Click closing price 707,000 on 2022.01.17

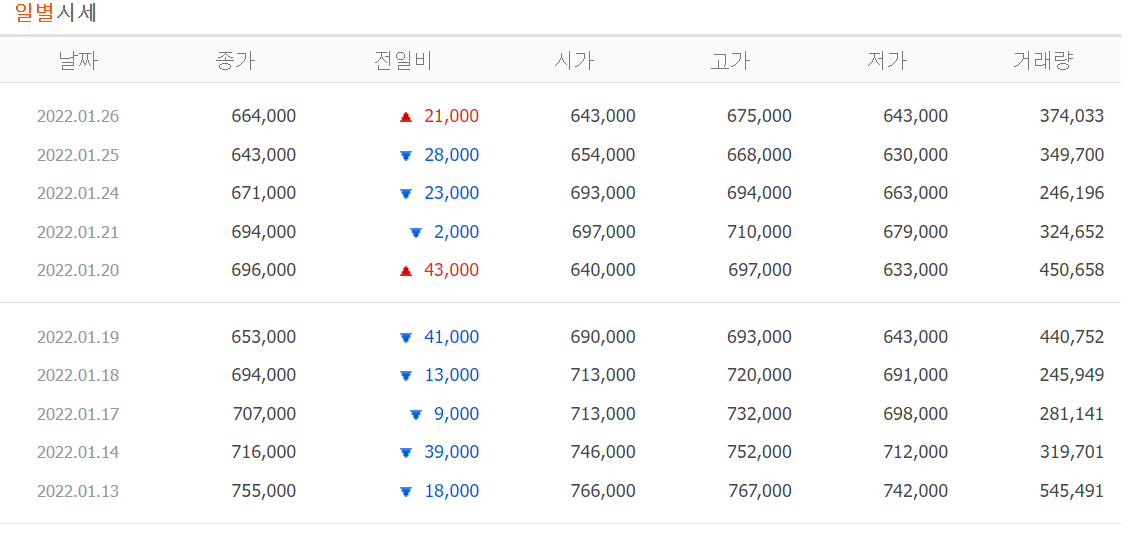(x=263, y=414)
